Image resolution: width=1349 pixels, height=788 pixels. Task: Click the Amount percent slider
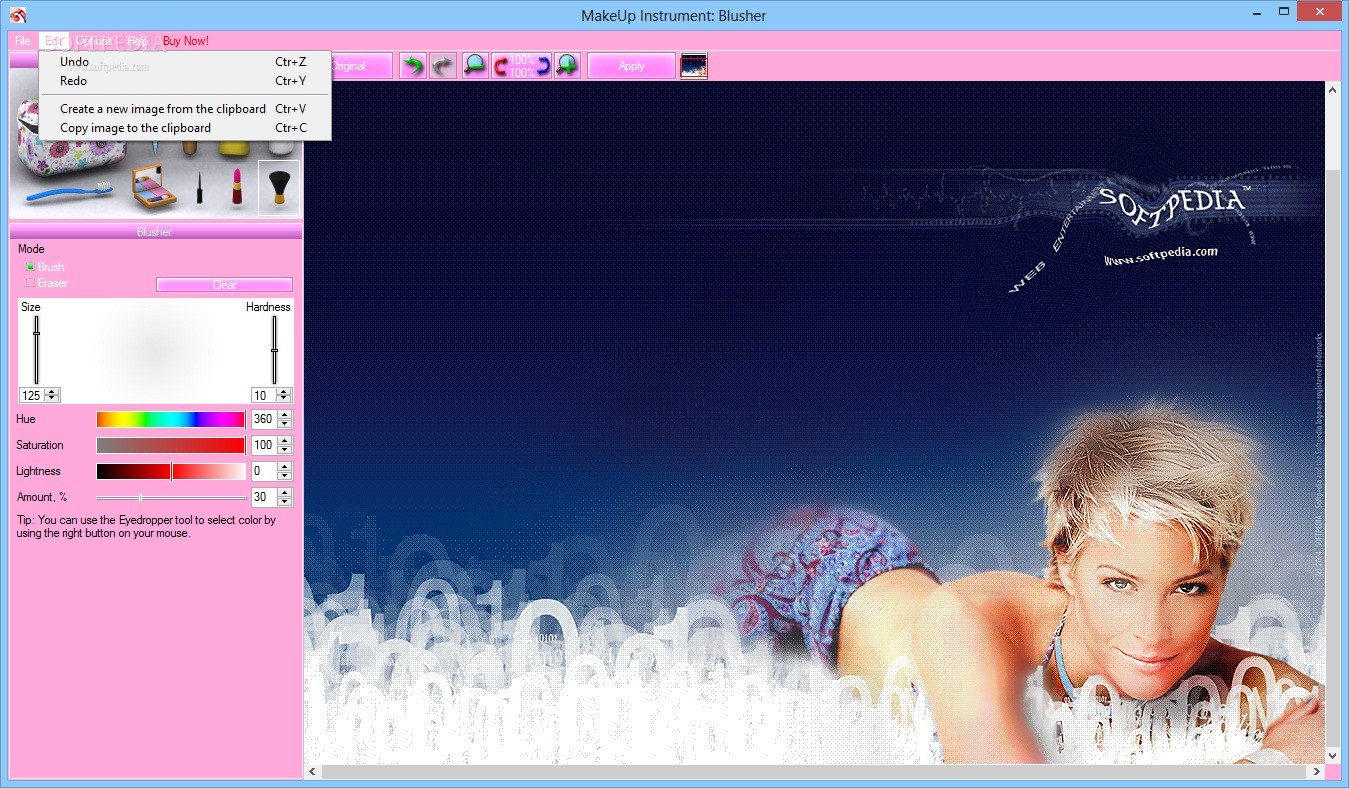[x=171, y=497]
